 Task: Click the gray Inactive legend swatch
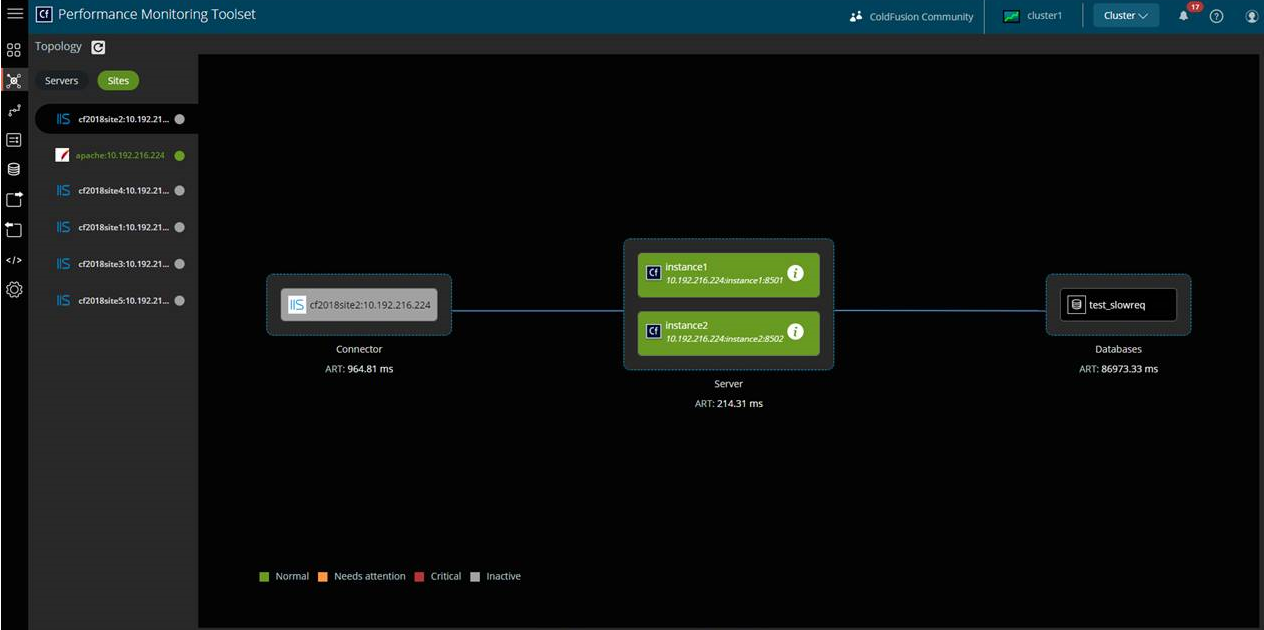[476, 577]
